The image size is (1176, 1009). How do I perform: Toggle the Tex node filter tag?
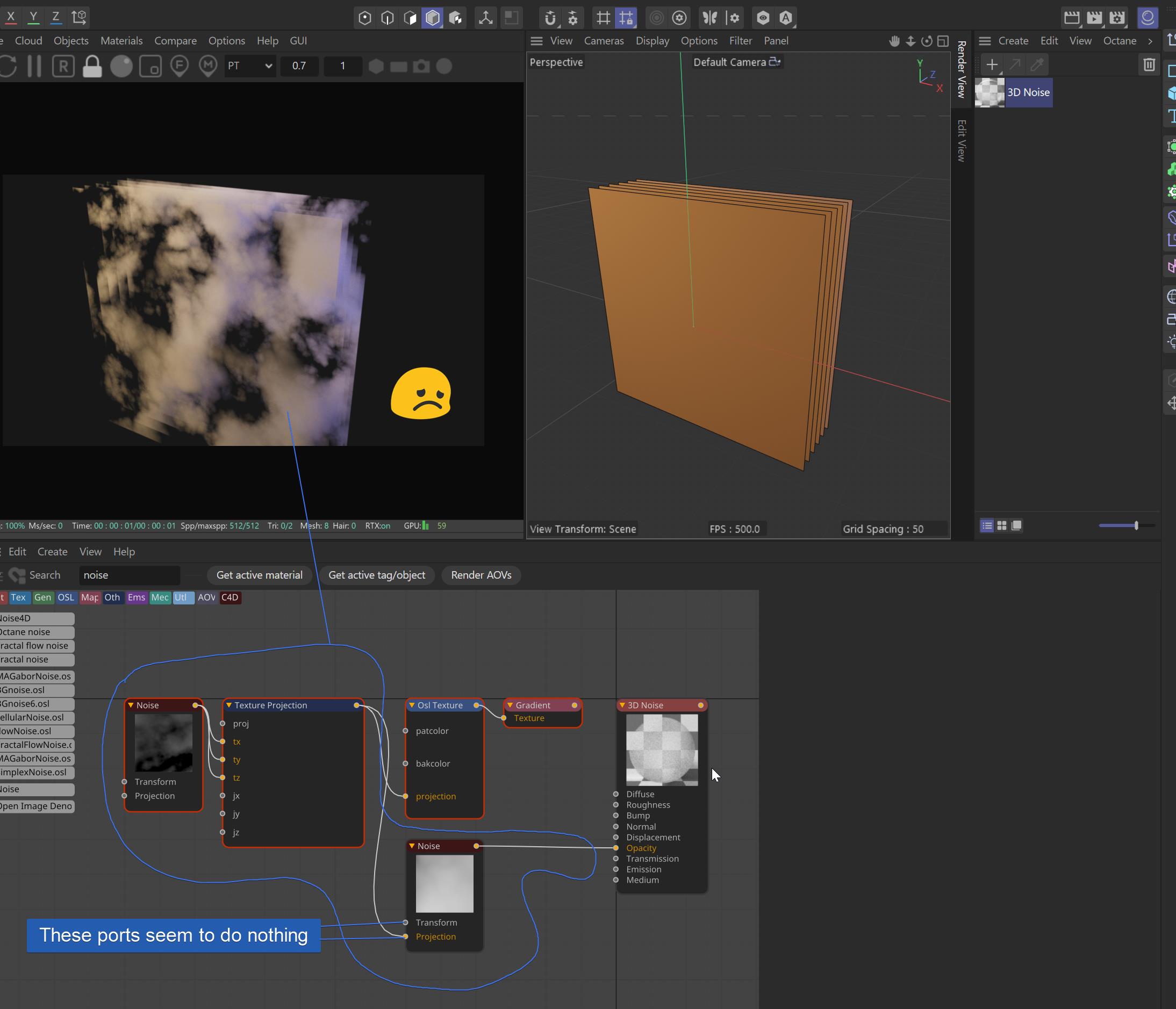point(18,597)
